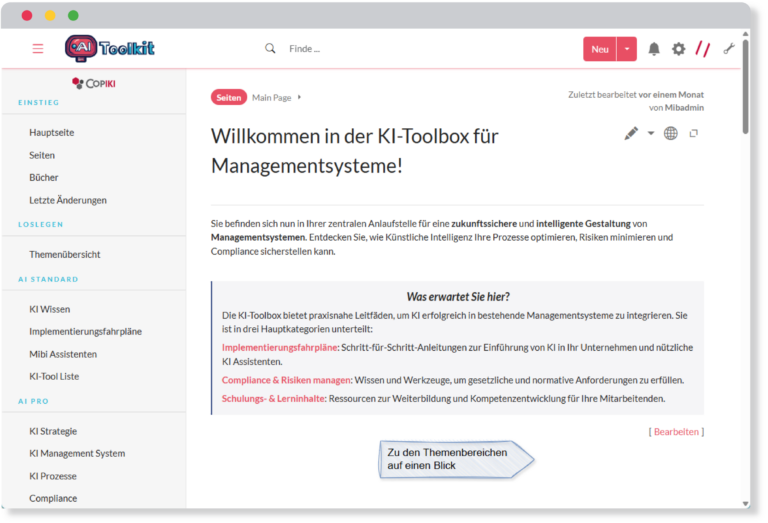Open Hauptseite in the sidebar

coord(51,133)
